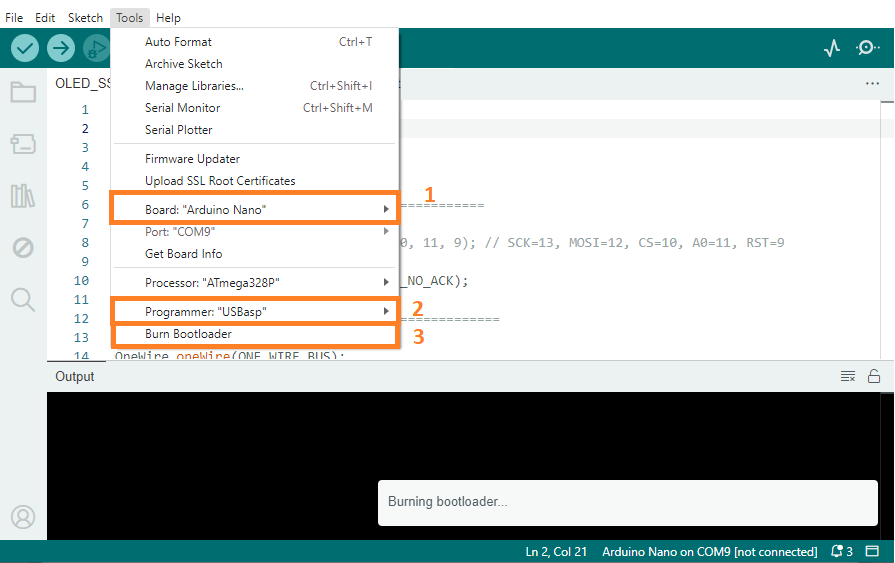
Task: Select Burn Bootloader from Tools menu
Action: pyautogui.click(x=188, y=334)
